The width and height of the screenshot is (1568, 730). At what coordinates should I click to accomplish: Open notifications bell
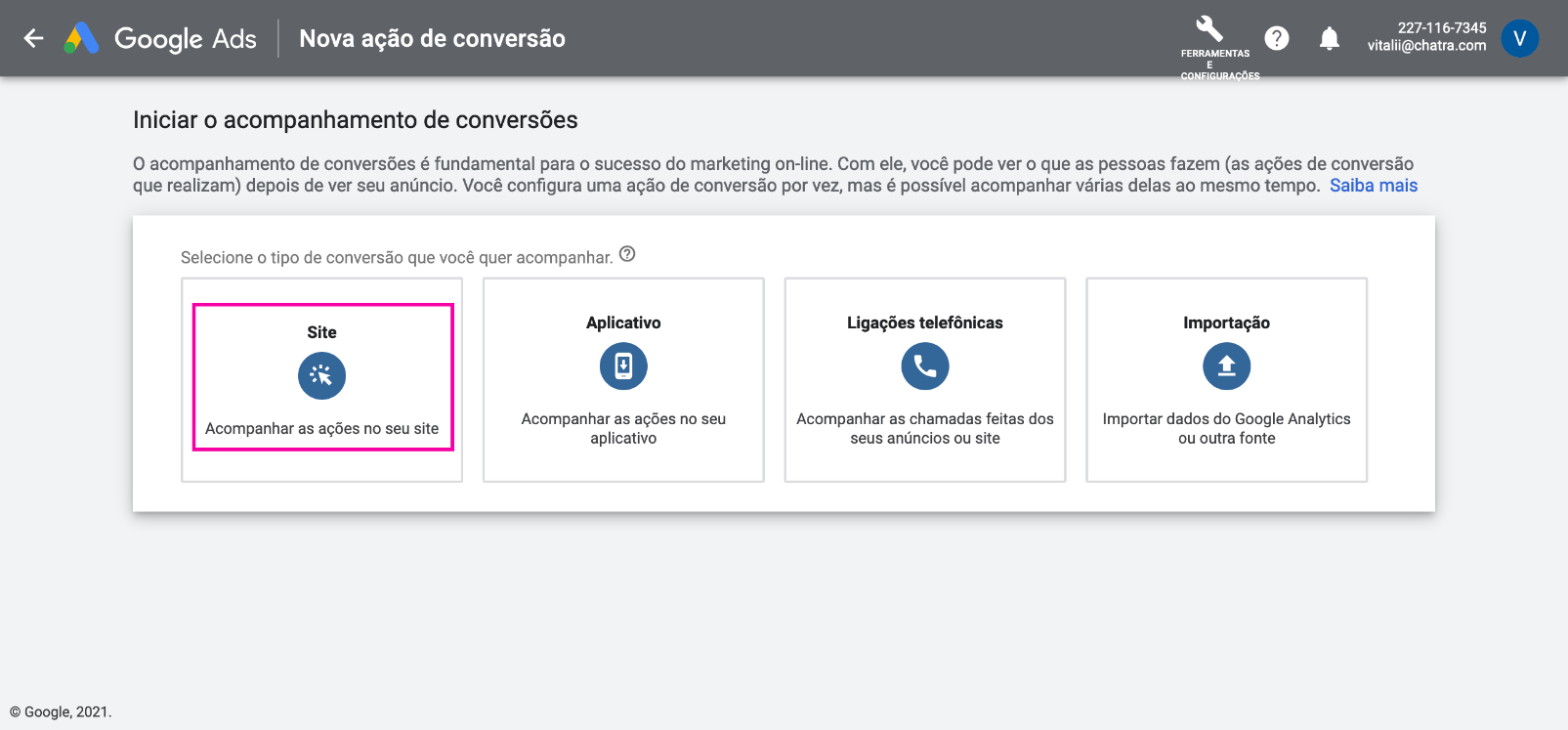pyautogui.click(x=1330, y=38)
